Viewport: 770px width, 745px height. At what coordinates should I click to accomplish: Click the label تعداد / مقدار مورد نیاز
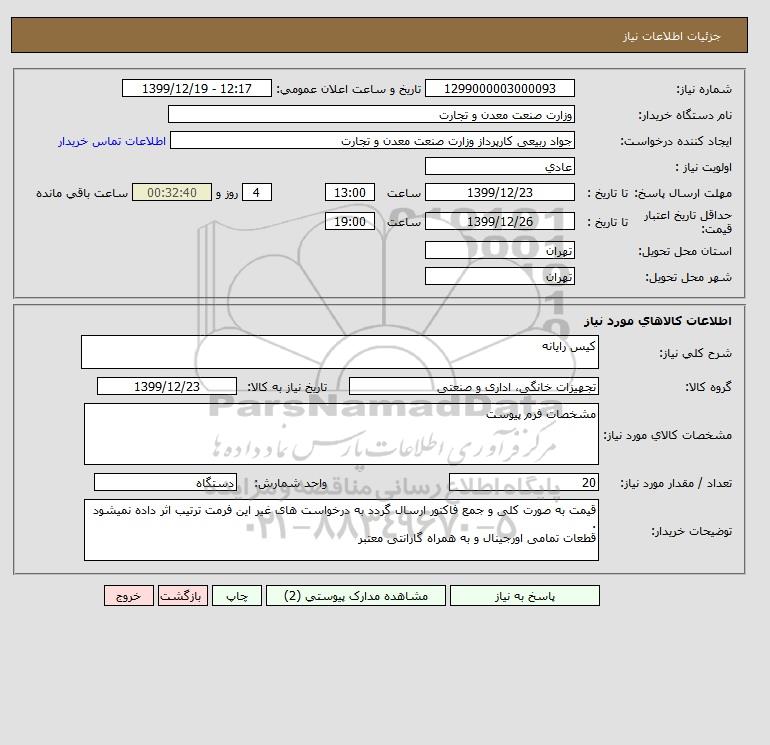pyautogui.click(x=676, y=484)
